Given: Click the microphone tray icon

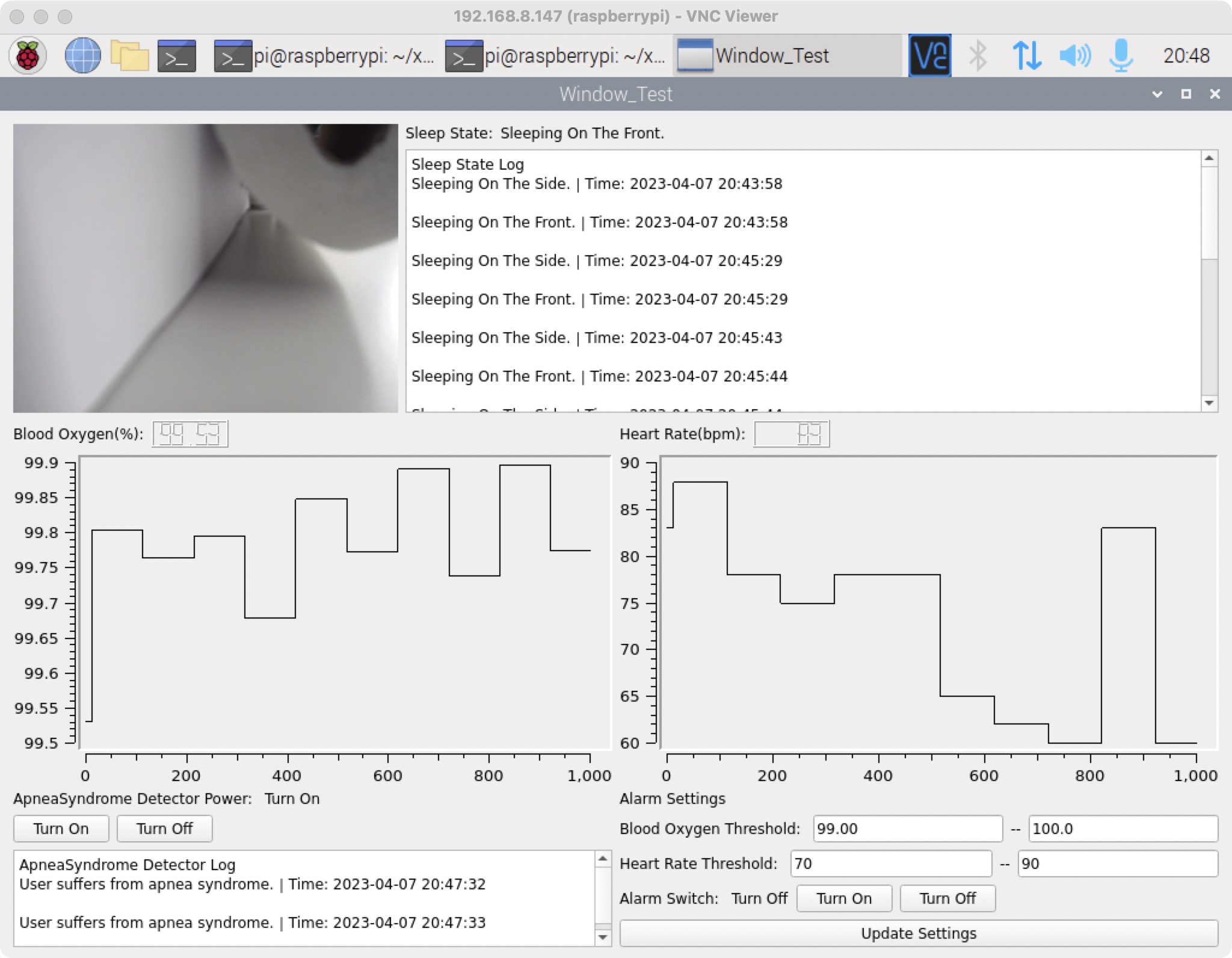Looking at the screenshot, I should coord(1120,56).
